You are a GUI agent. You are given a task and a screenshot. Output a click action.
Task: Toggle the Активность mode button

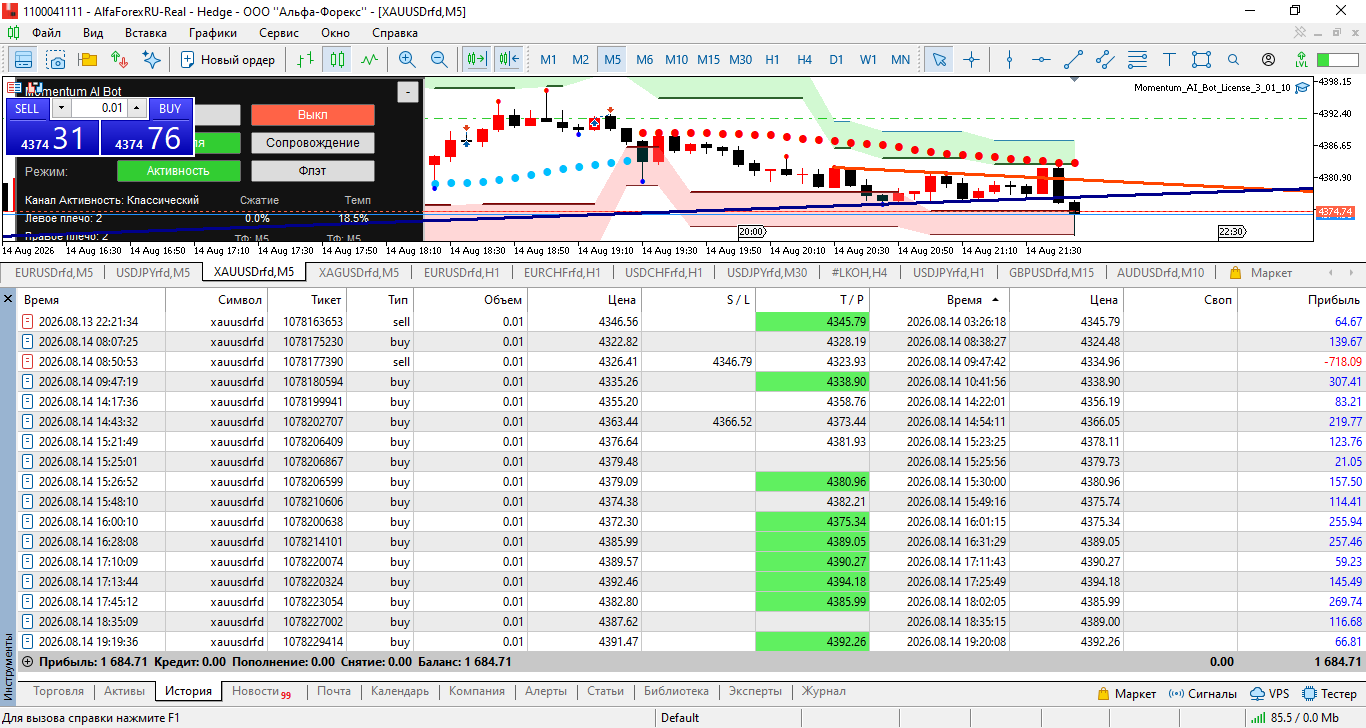click(x=178, y=171)
